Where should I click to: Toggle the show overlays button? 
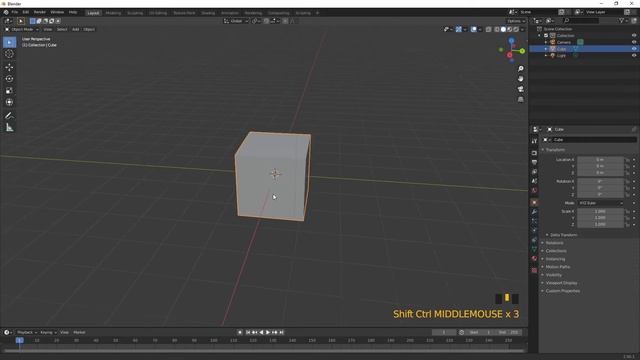coord(473,29)
